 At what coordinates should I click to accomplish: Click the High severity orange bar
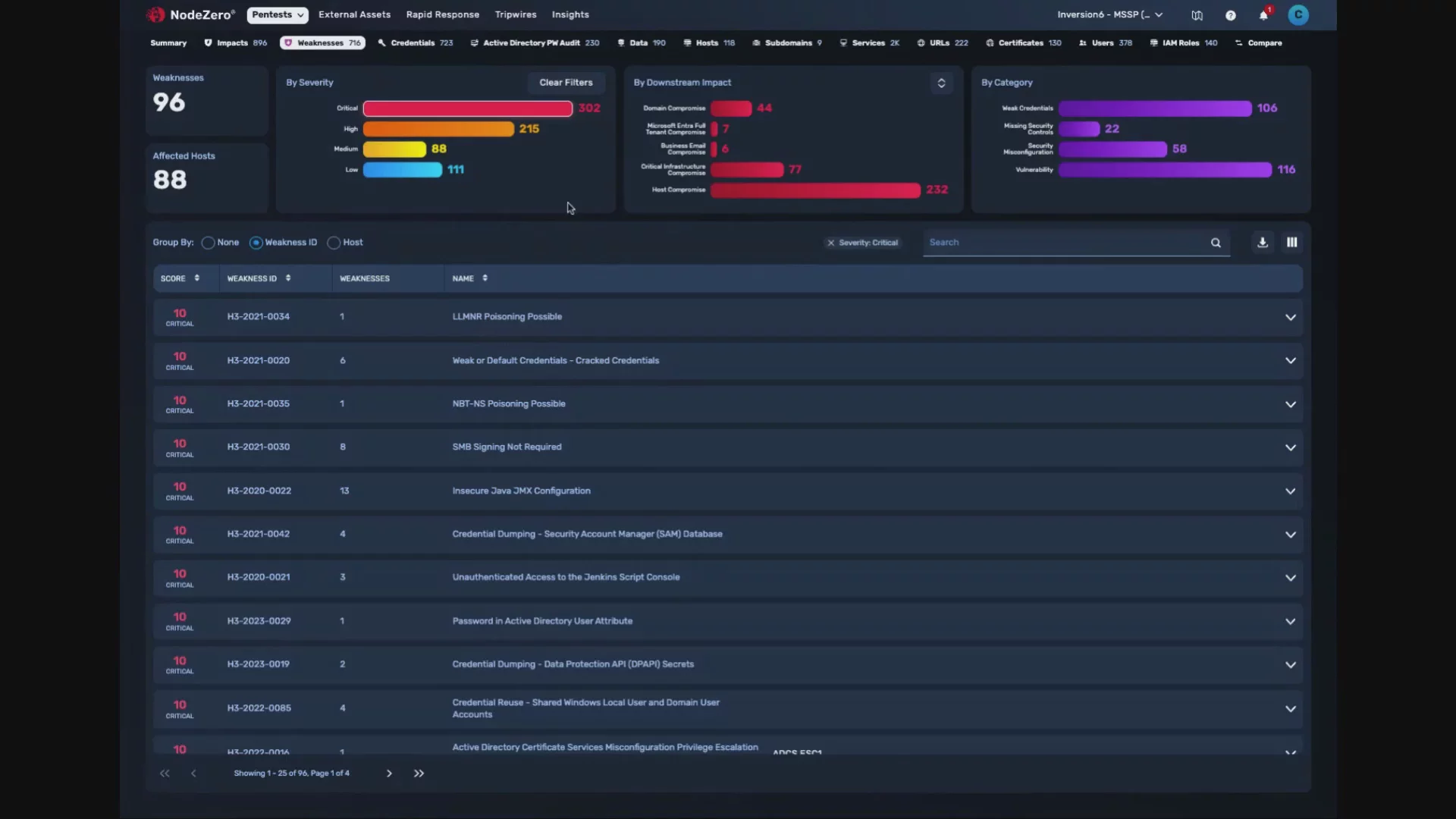pyautogui.click(x=438, y=129)
